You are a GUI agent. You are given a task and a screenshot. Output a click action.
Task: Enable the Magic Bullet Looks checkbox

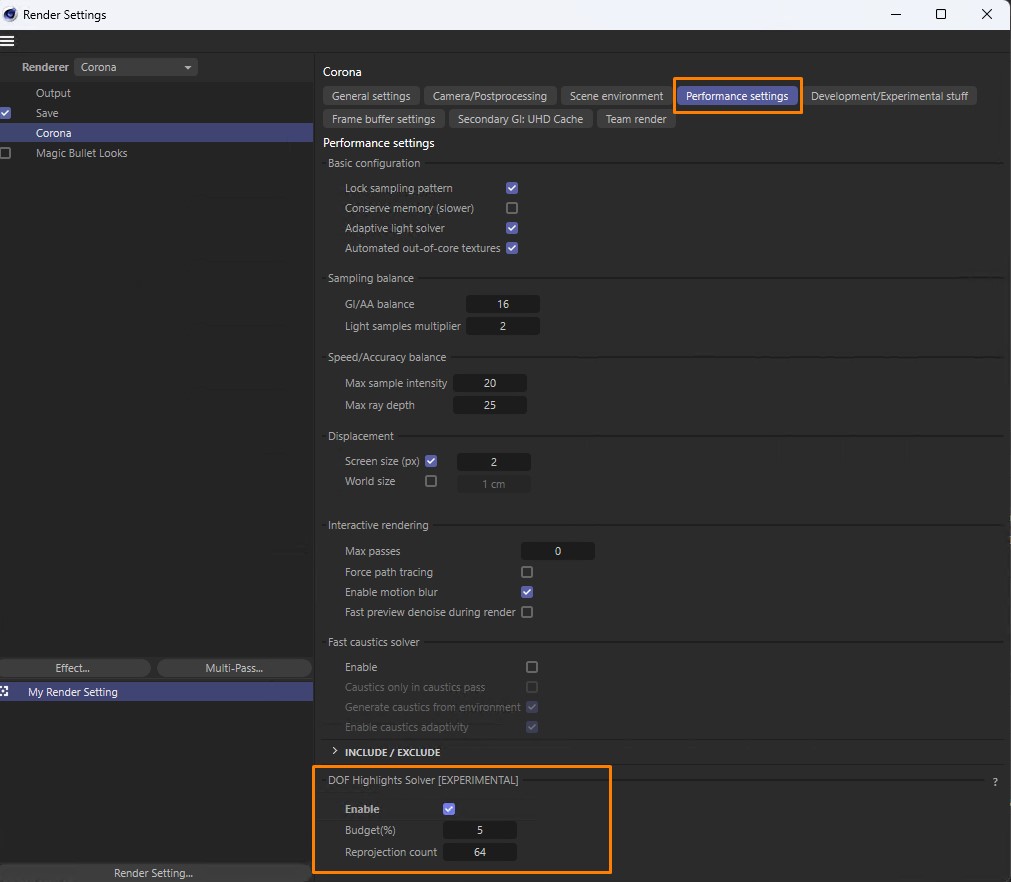[5, 153]
